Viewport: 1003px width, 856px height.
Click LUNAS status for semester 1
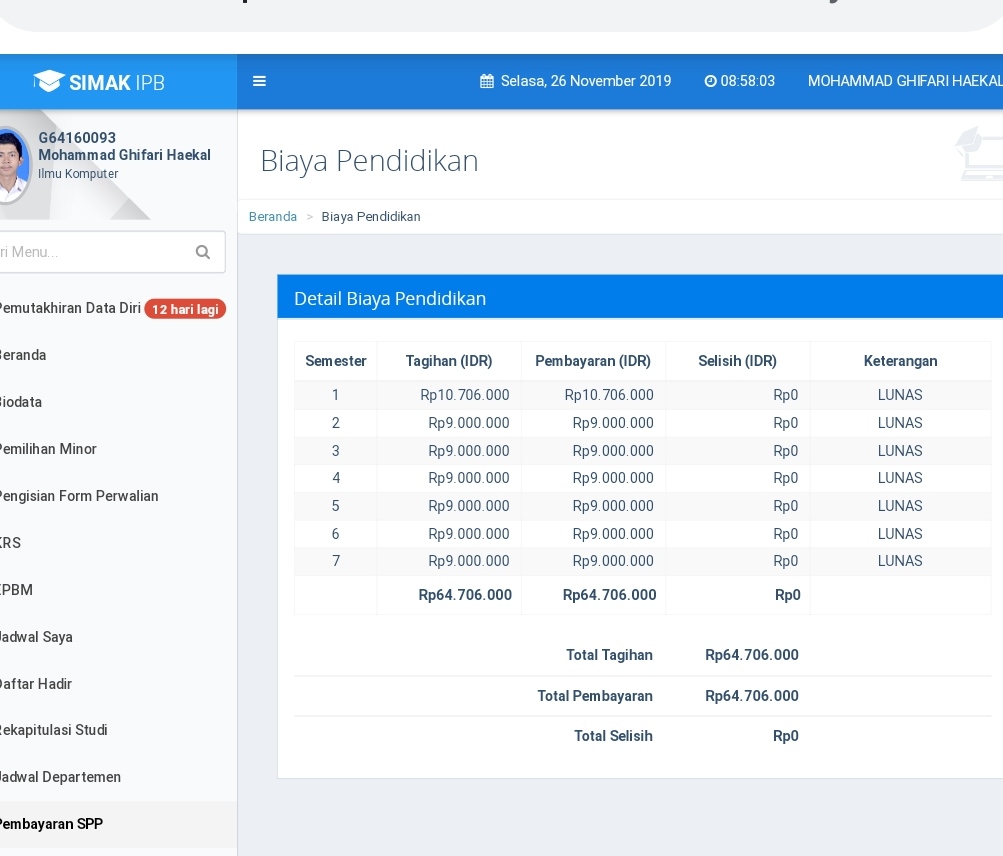[x=900, y=395]
